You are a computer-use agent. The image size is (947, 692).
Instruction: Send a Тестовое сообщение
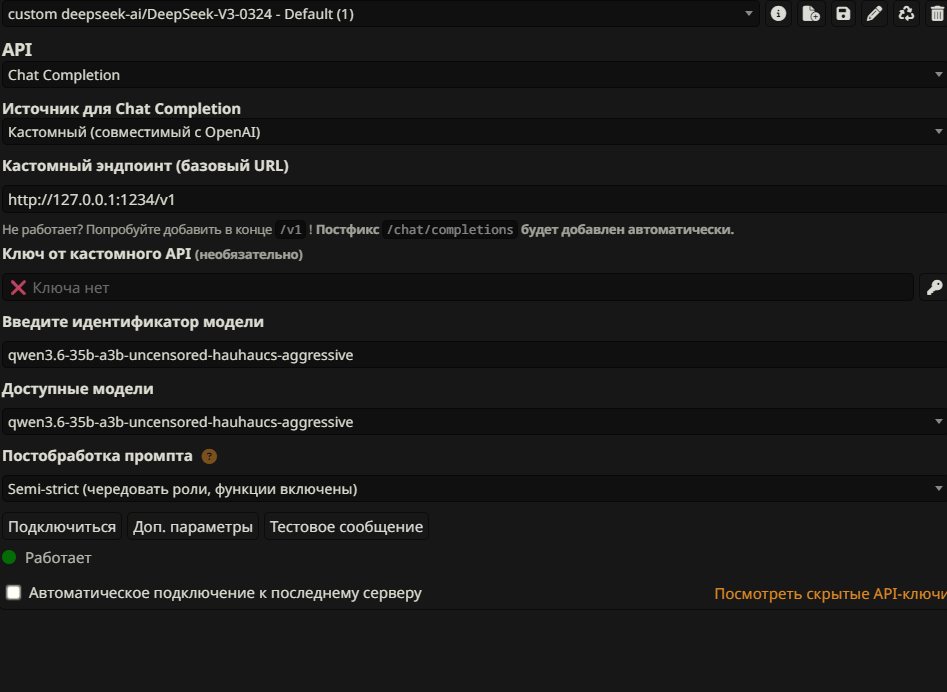pyautogui.click(x=346, y=527)
